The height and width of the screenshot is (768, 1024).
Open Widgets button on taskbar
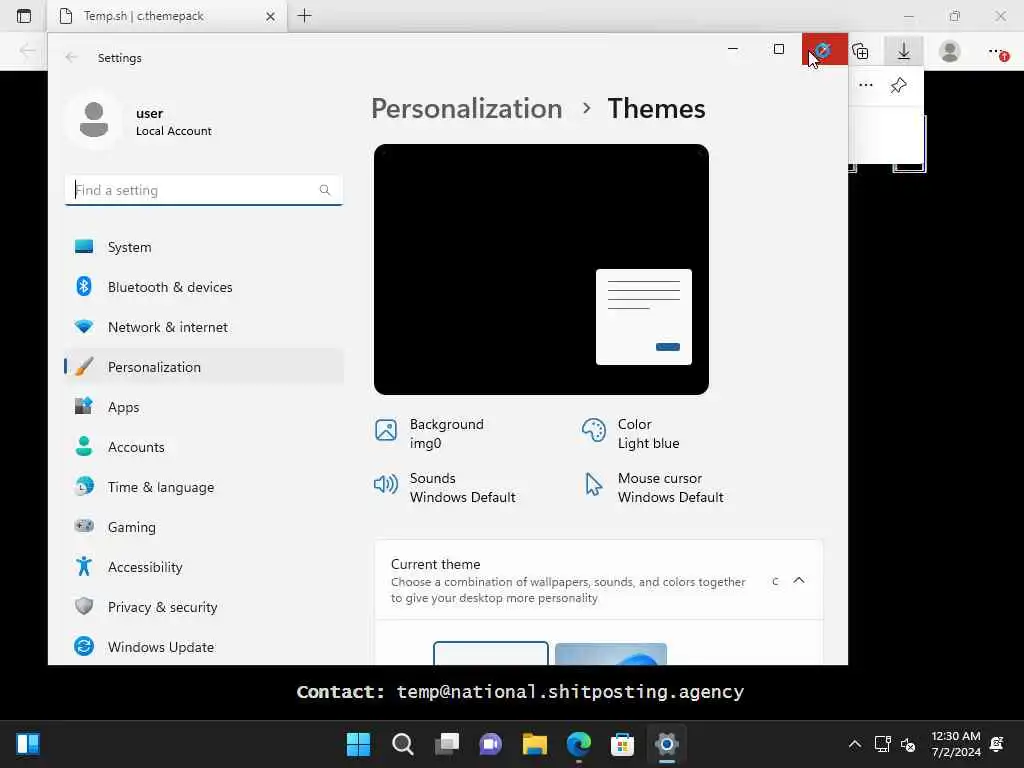tap(28, 744)
